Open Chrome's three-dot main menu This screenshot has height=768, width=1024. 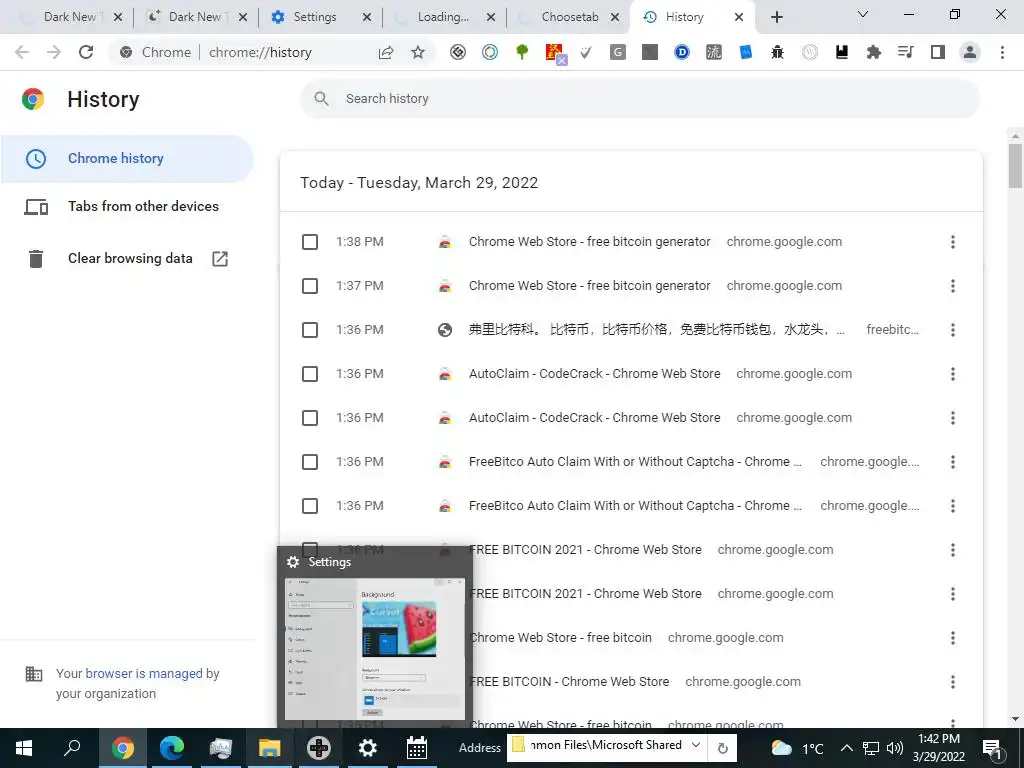click(1002, 52)
